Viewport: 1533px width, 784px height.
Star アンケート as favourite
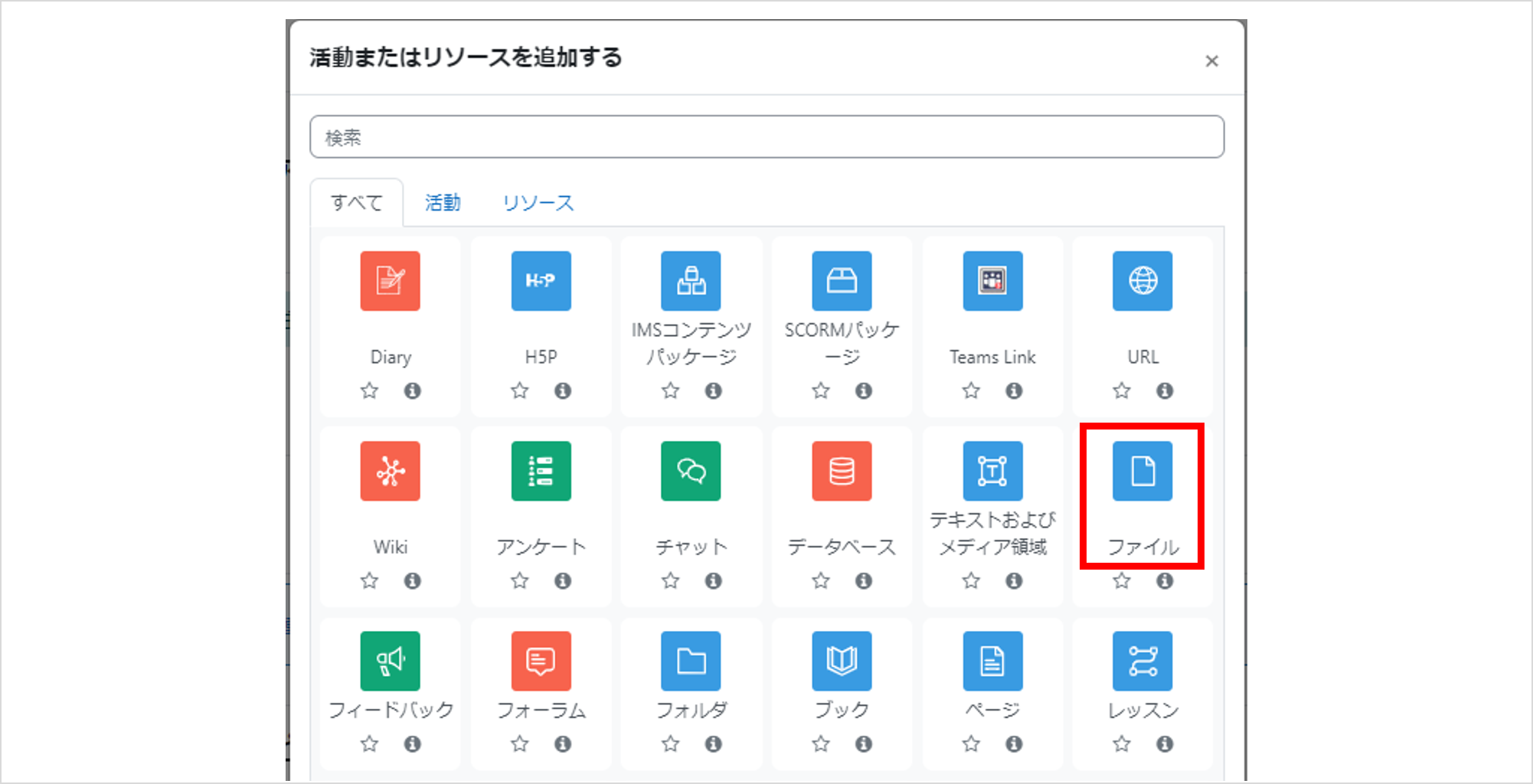coord(520,580)
